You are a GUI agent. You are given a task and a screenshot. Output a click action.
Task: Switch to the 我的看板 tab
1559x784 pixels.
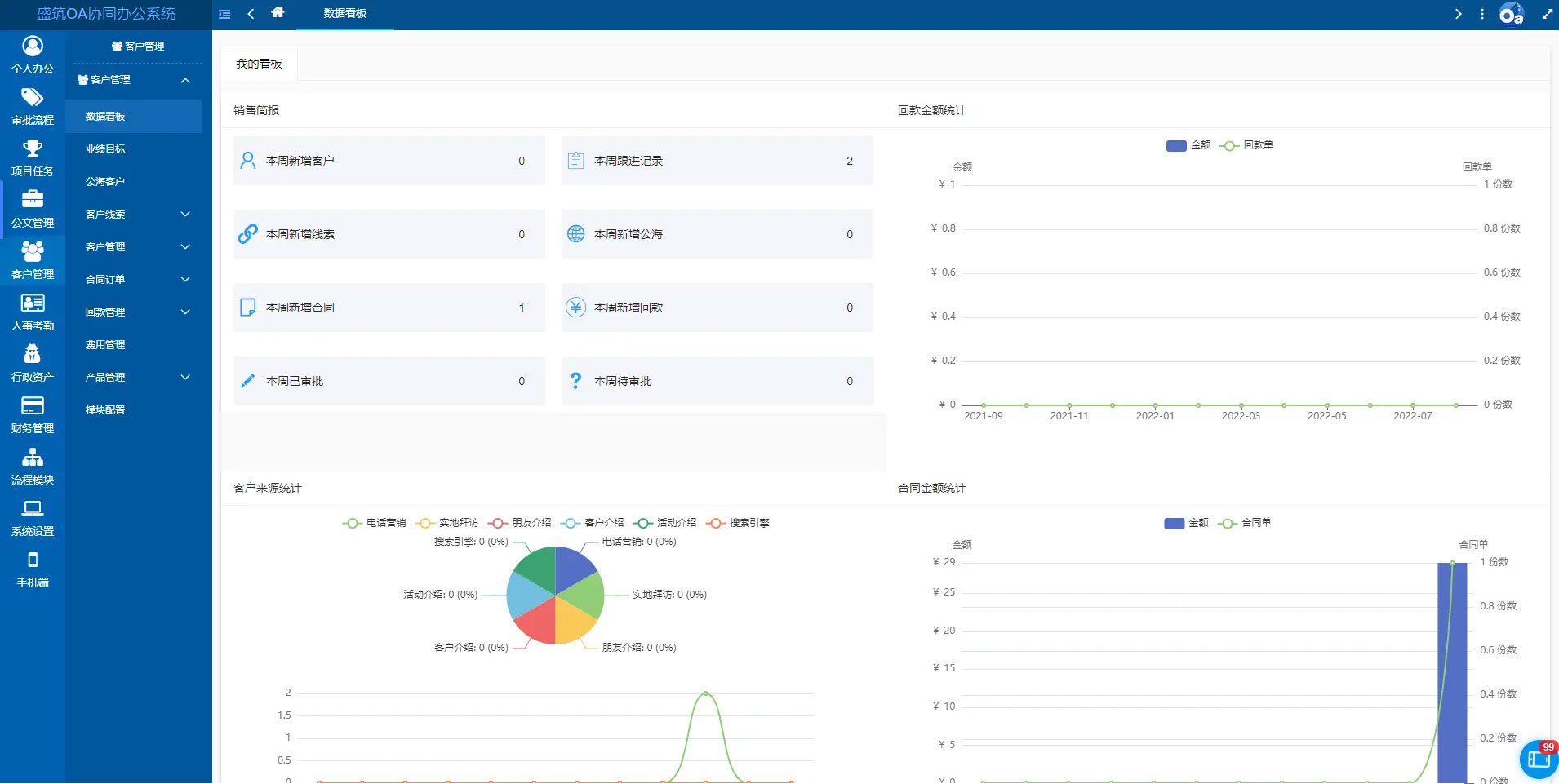(x=259, y=64)
